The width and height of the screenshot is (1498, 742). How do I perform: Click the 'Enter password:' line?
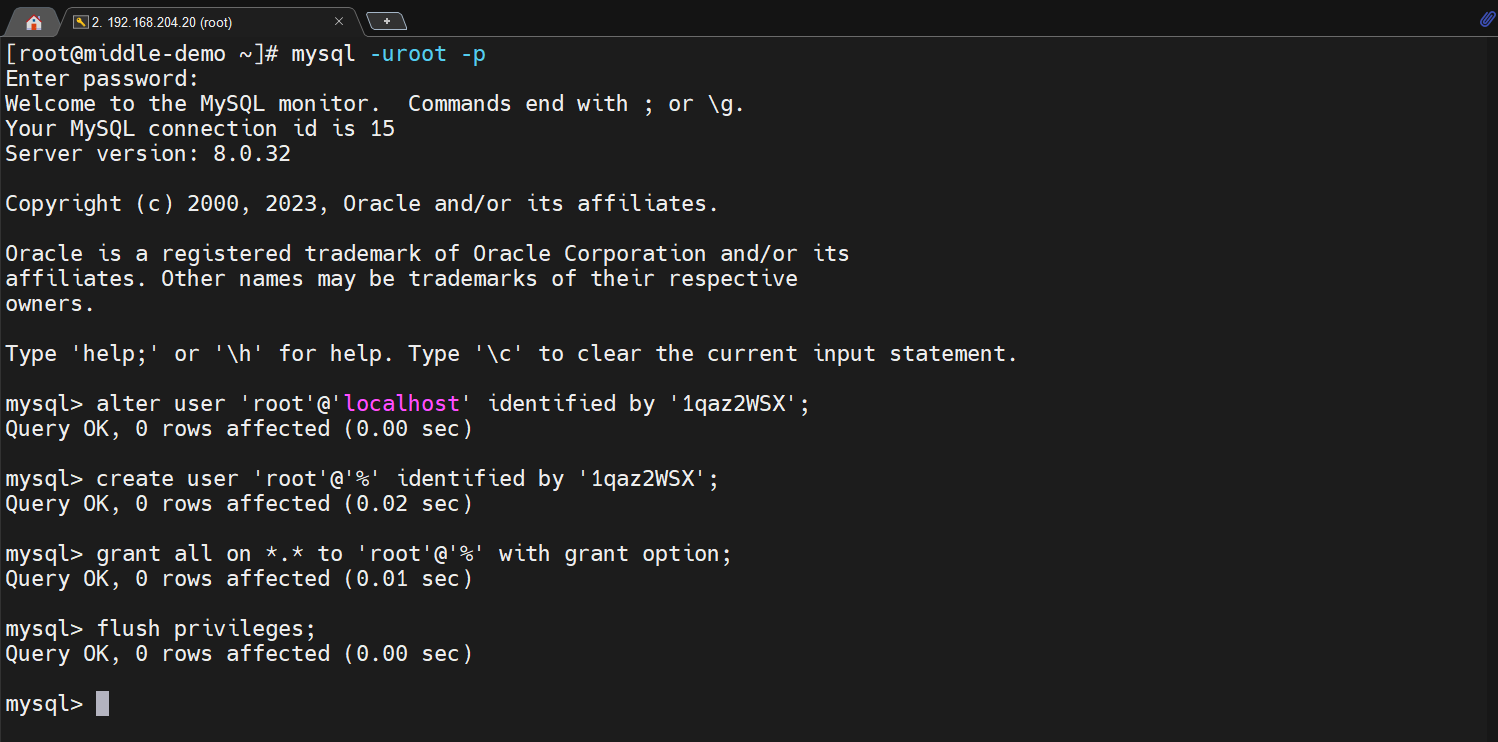(x=103, y=79)
